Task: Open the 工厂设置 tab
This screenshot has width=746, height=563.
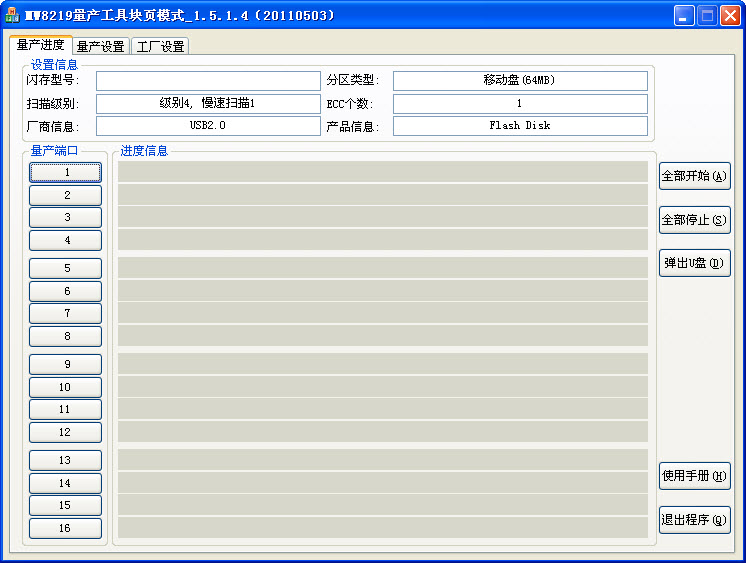Action: point(159,46)
